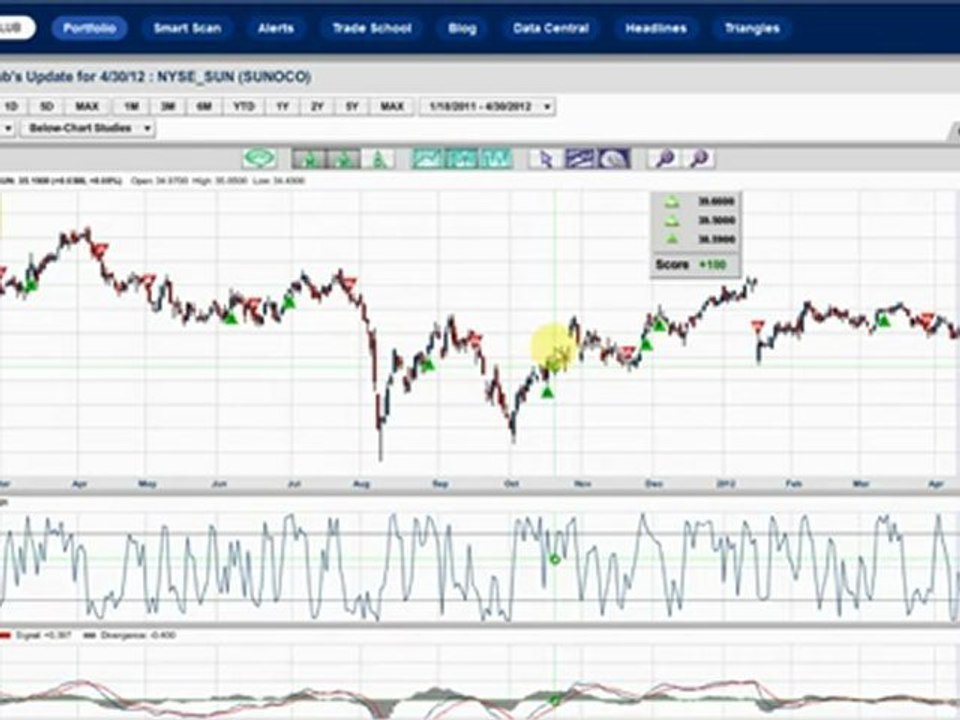Set chart range to 1D
The image size is (960, 720).
[11, 107]
